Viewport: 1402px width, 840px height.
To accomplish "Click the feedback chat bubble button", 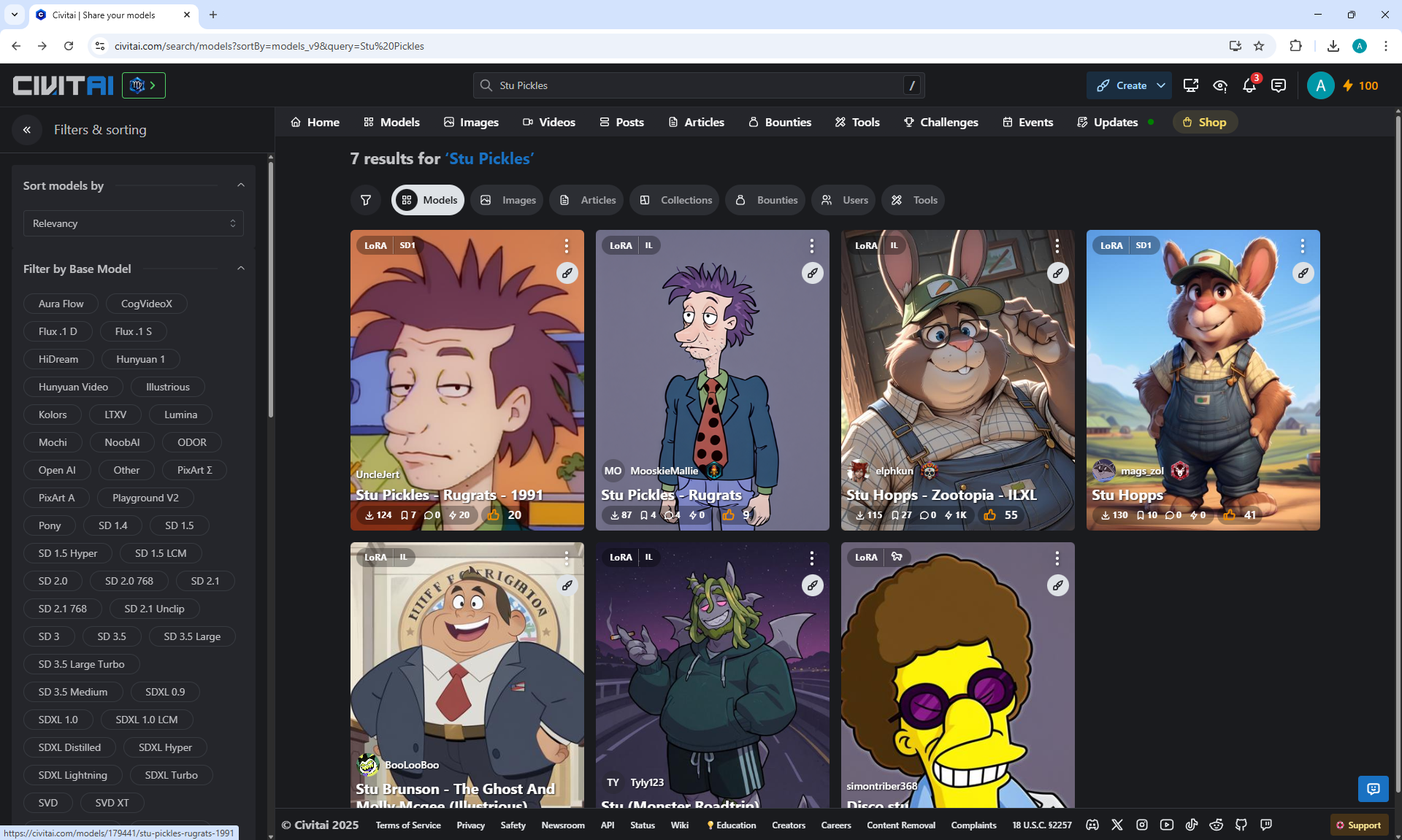I will pos(1373,788).
